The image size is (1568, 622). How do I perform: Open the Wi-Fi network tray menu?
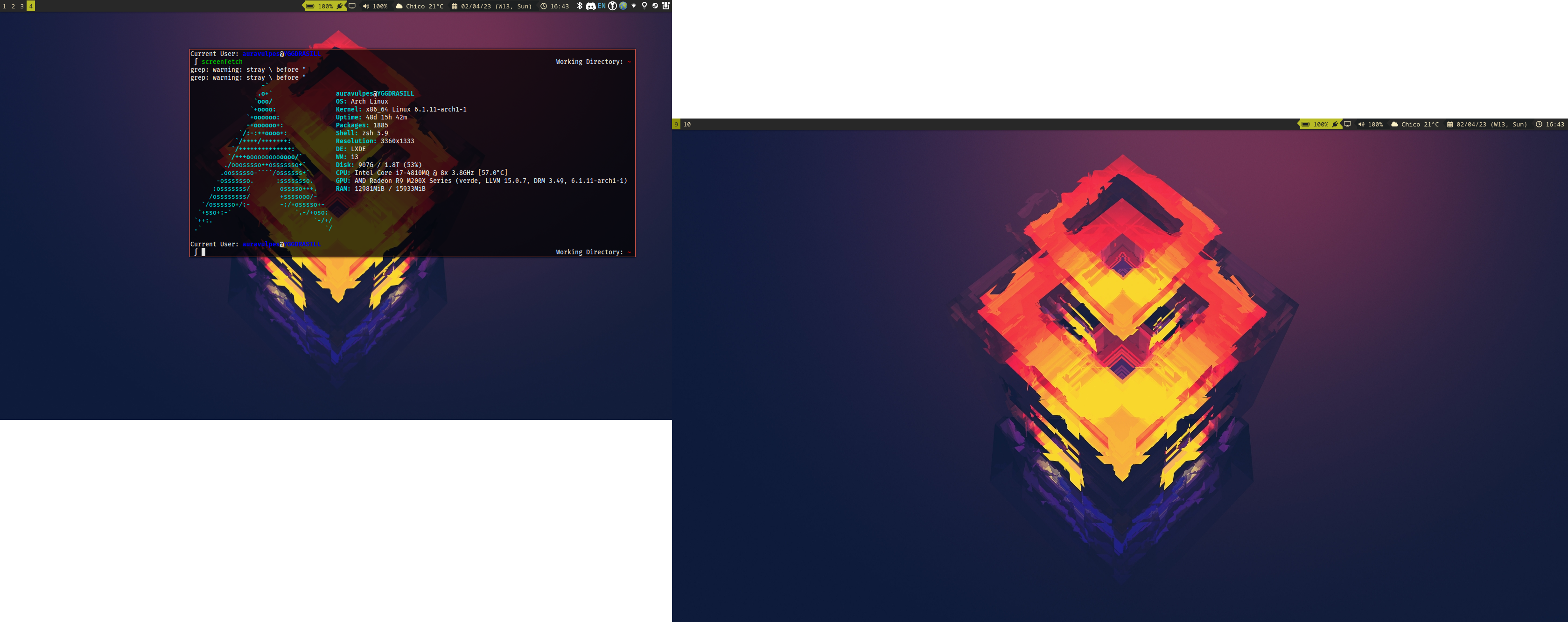click(634, 6)
